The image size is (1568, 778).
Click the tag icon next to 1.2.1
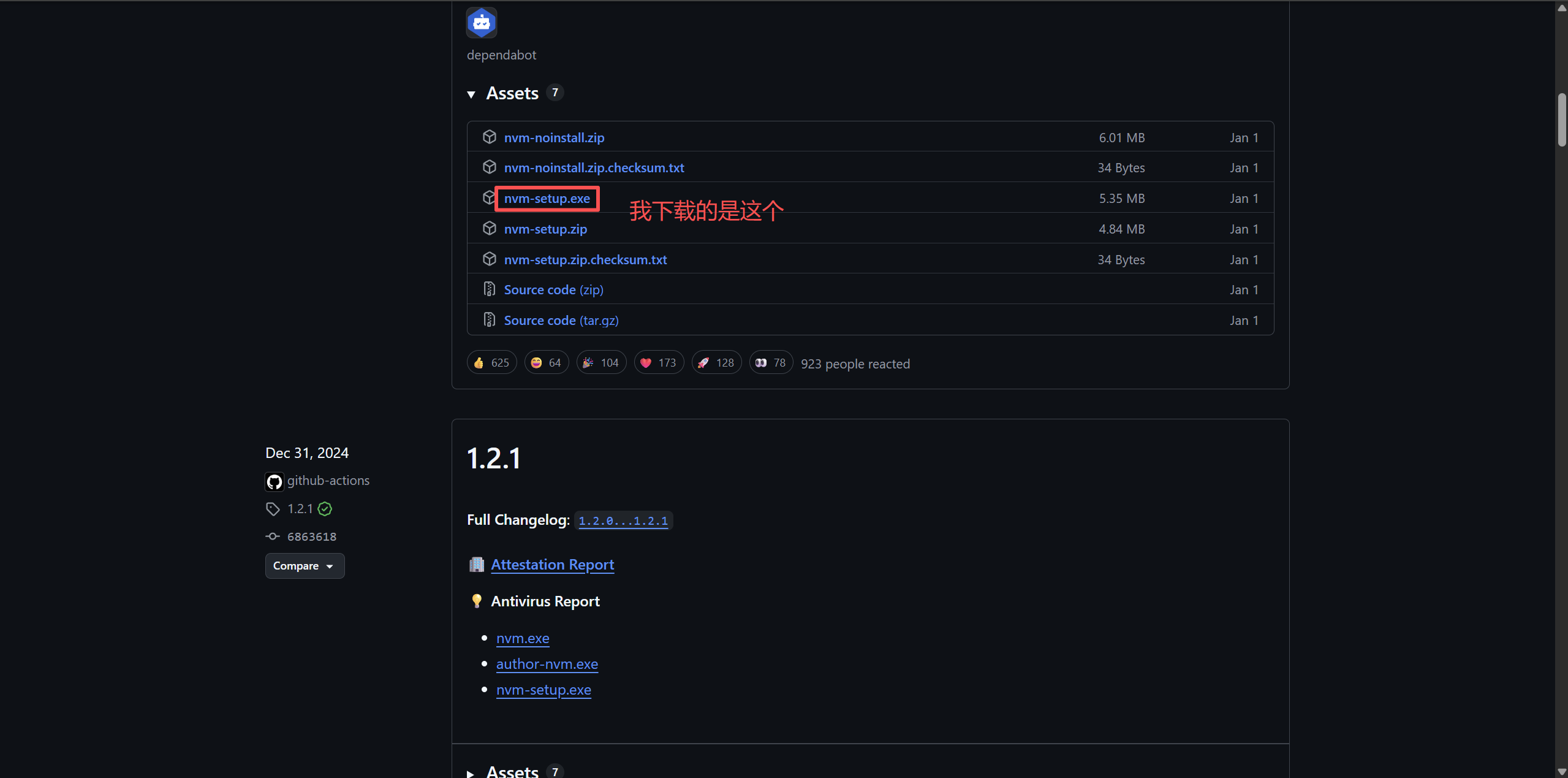[273, 508]
